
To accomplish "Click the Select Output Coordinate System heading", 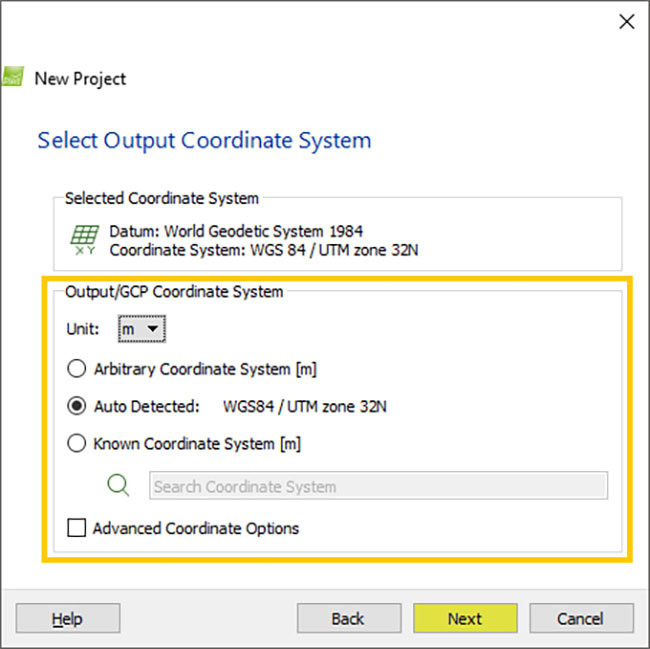I will click(204, 141).
